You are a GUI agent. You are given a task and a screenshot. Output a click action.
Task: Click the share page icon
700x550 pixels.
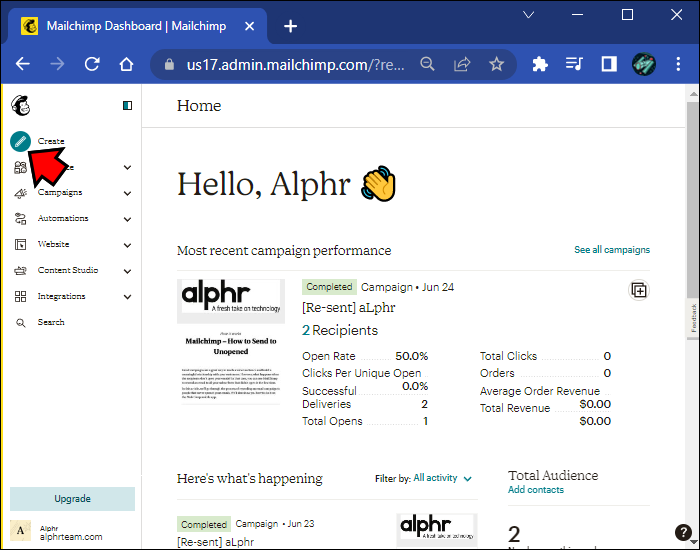pos(462,64)
